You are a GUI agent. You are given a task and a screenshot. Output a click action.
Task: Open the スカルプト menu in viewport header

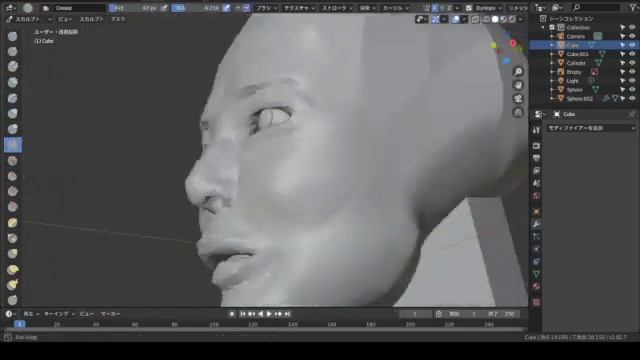point(91,19)
